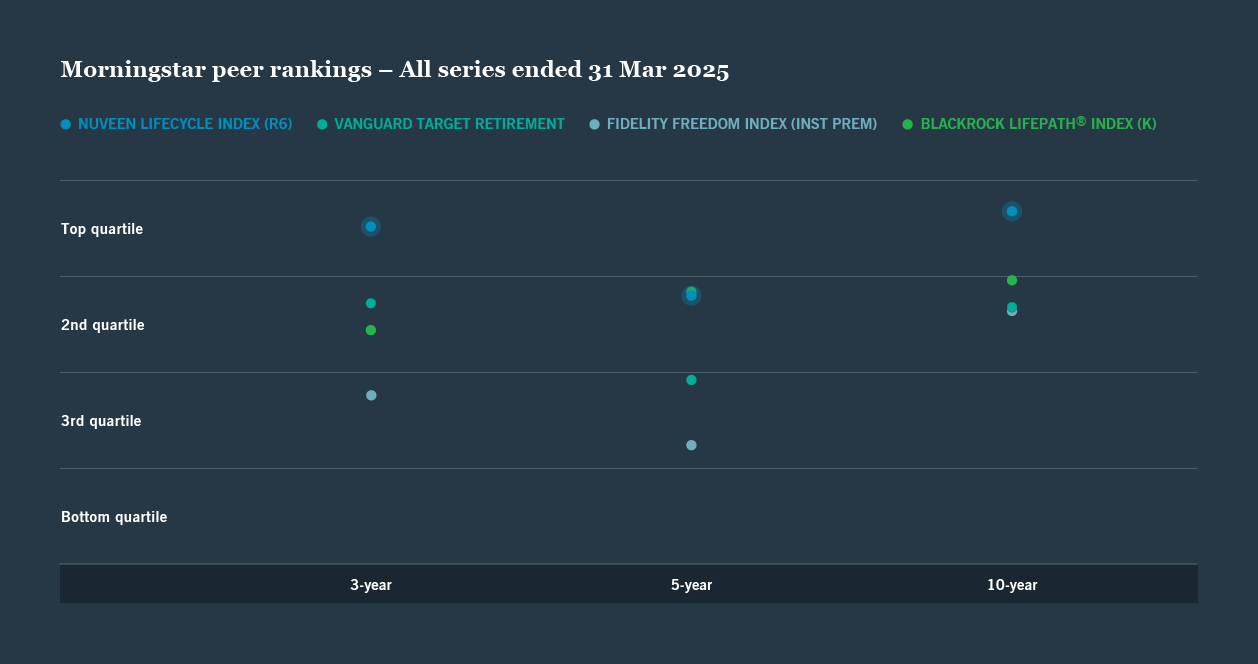This screenshot has width=1258, height=664.
Task: Select the BlackRock 3-year data point
Action: coord(371,330)
